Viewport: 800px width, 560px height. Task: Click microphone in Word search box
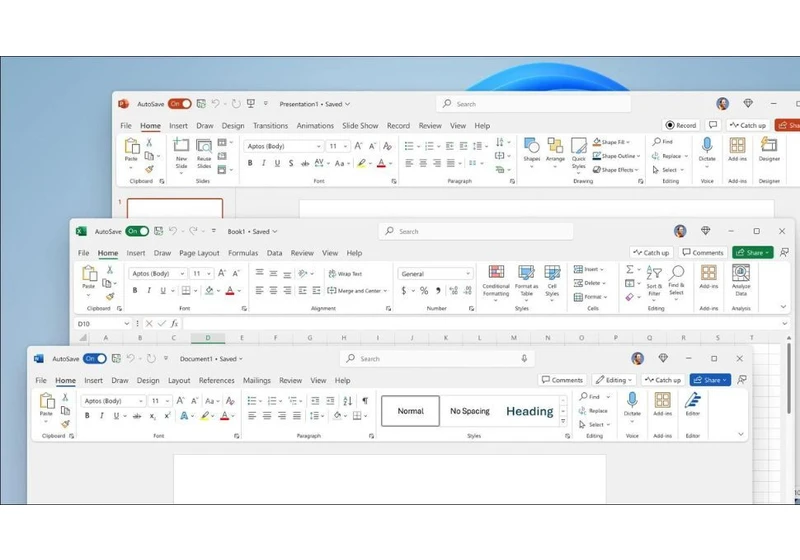coord(524,359)
